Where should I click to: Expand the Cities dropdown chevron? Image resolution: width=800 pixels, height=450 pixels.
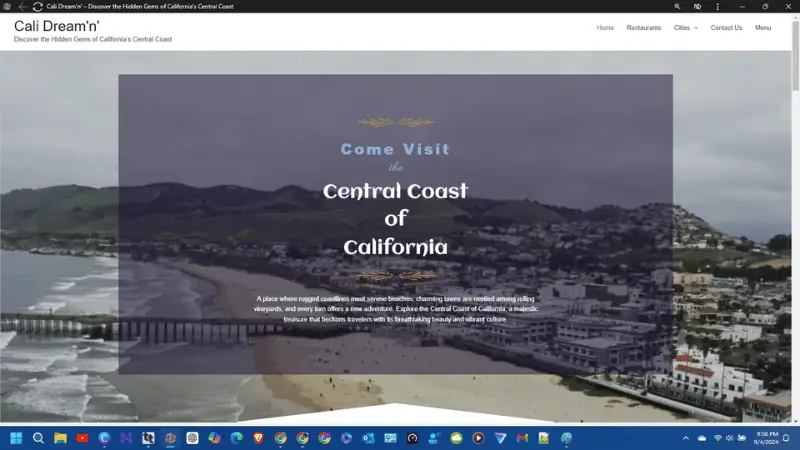(x=695, y=28)
